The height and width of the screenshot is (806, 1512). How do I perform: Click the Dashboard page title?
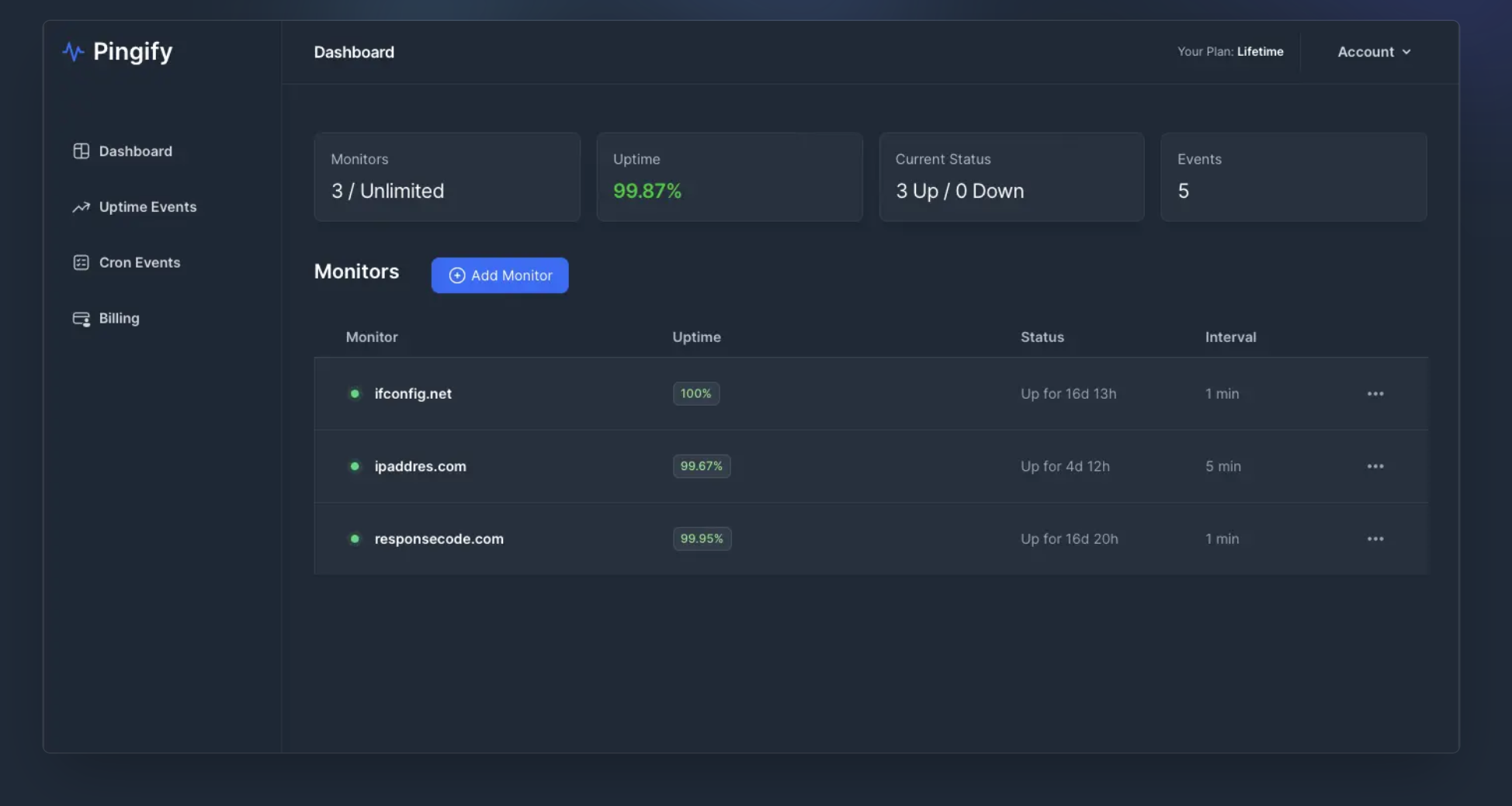tap(354, 52)
